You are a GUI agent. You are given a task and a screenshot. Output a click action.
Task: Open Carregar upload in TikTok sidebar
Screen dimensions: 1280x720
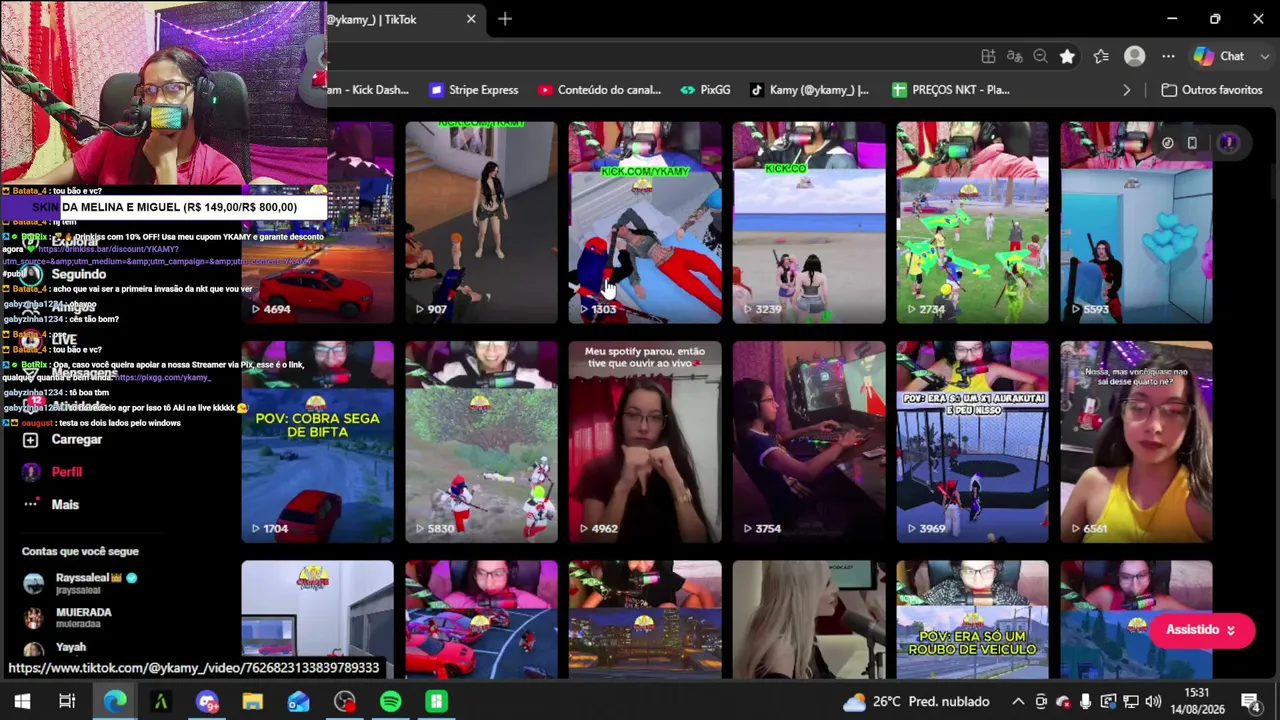[77, 440]
